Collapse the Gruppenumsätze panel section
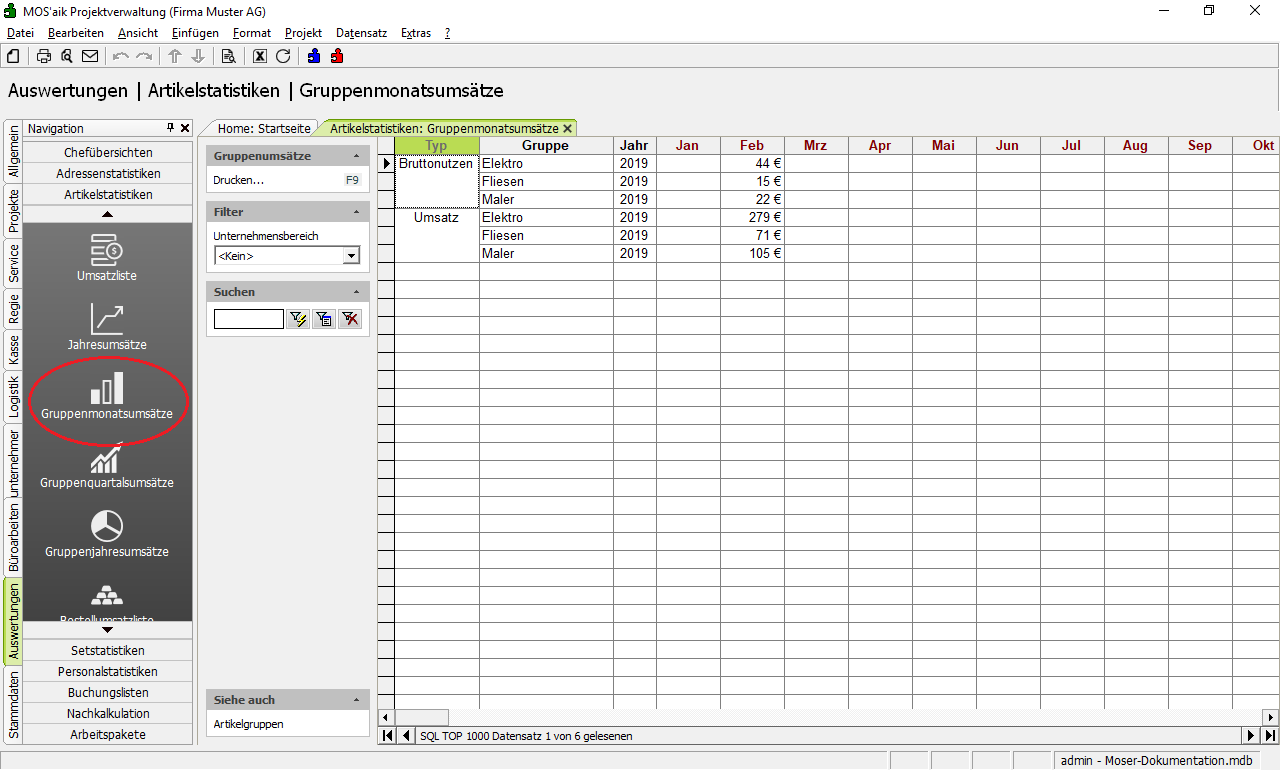This screenshot has width=1280, height=770. pyautogui.click(x=357, y=157)
